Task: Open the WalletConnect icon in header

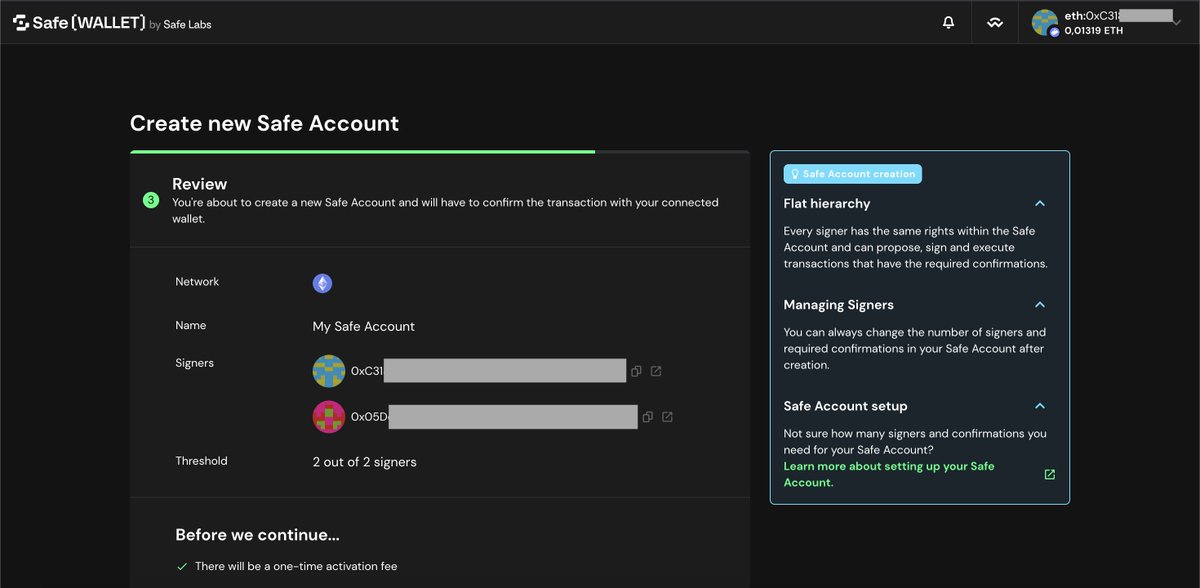Action: coord(995,23)
